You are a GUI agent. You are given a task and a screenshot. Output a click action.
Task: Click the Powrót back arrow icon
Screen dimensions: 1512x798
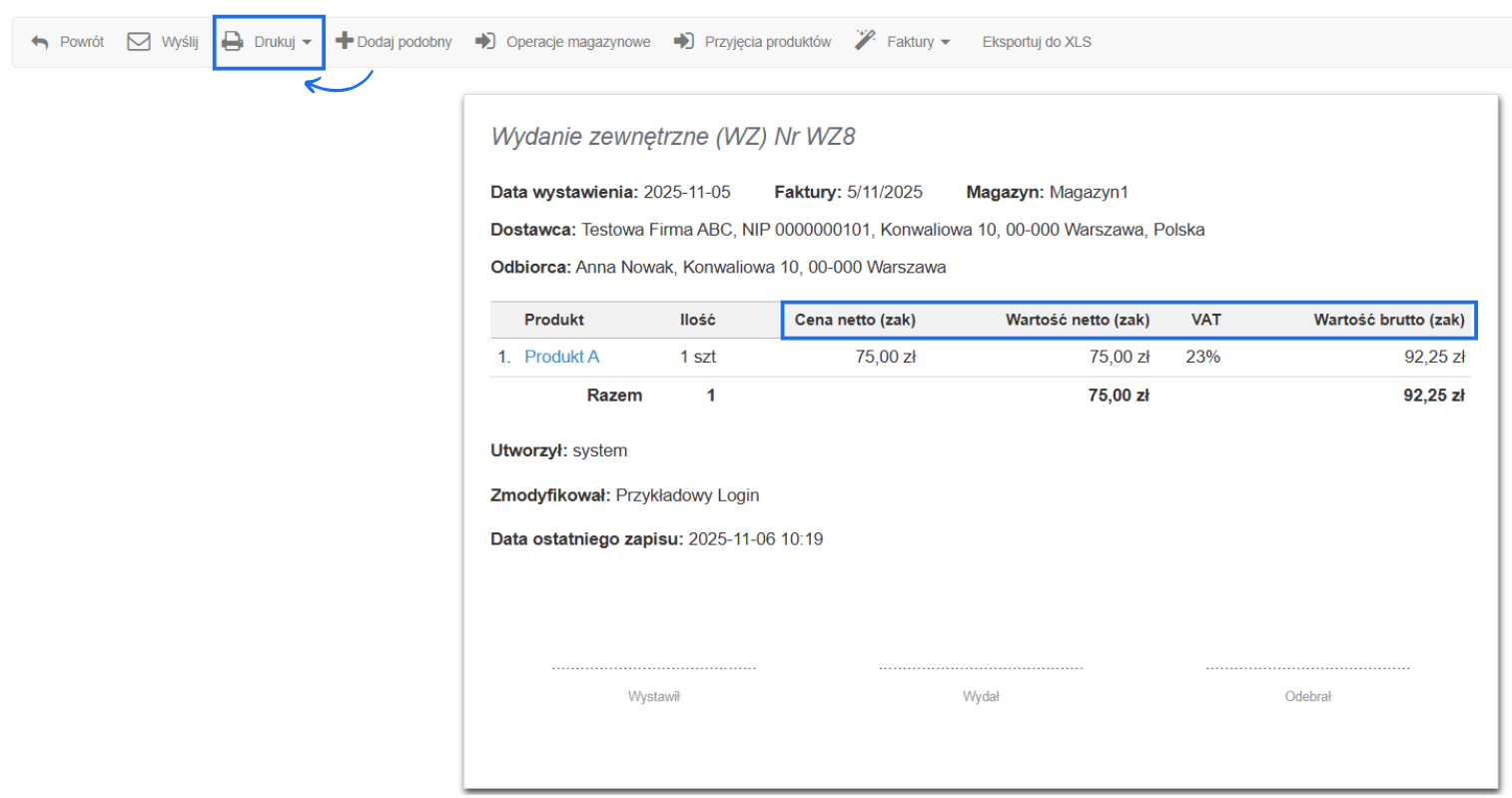(38, 41)
